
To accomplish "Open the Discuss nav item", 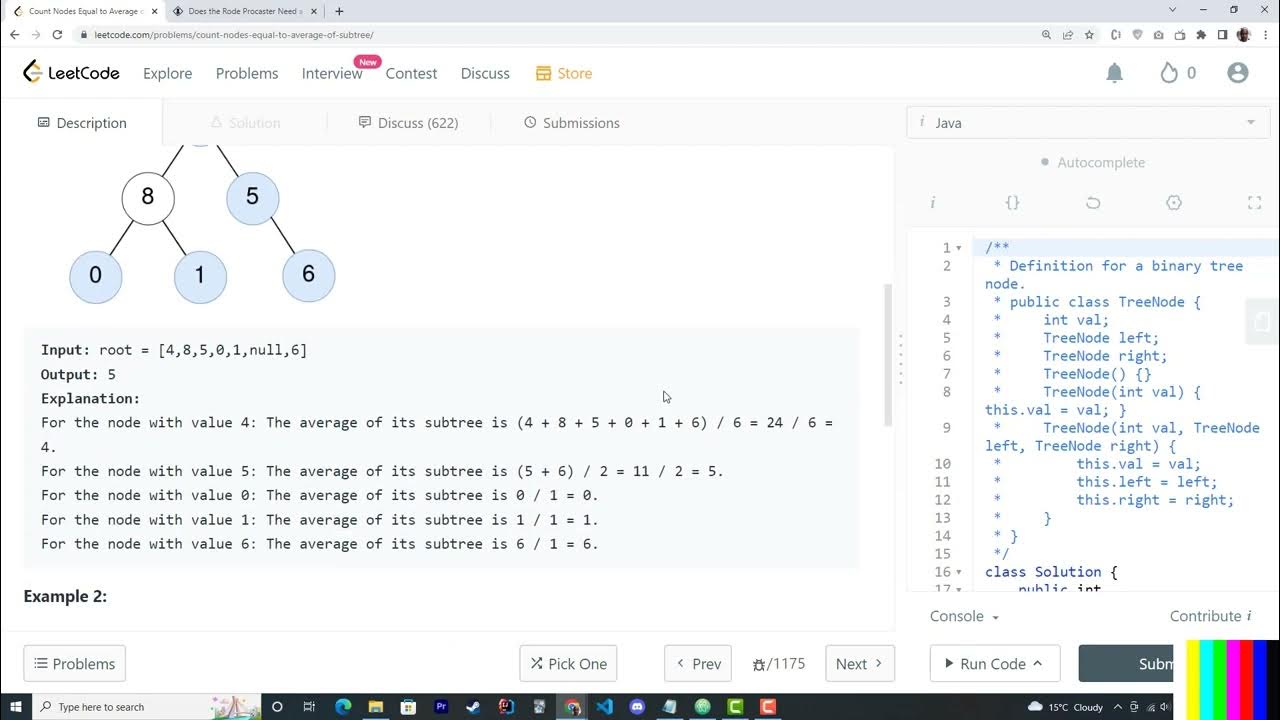I will 485,73.
